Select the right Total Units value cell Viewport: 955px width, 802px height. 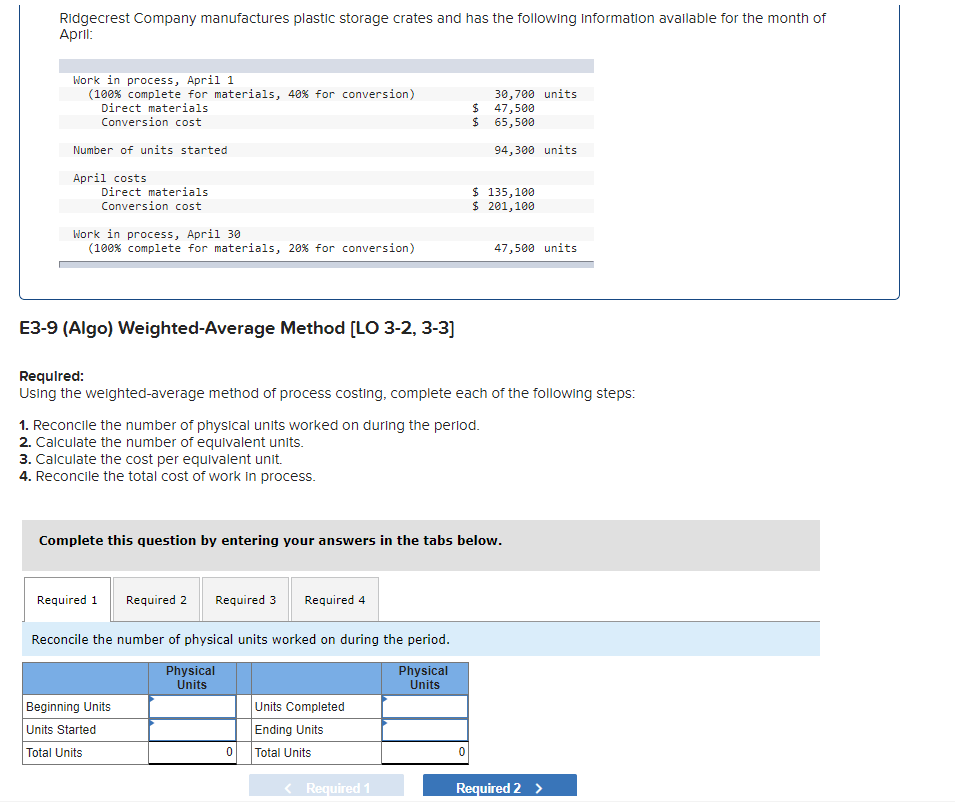tap(425, 753)
